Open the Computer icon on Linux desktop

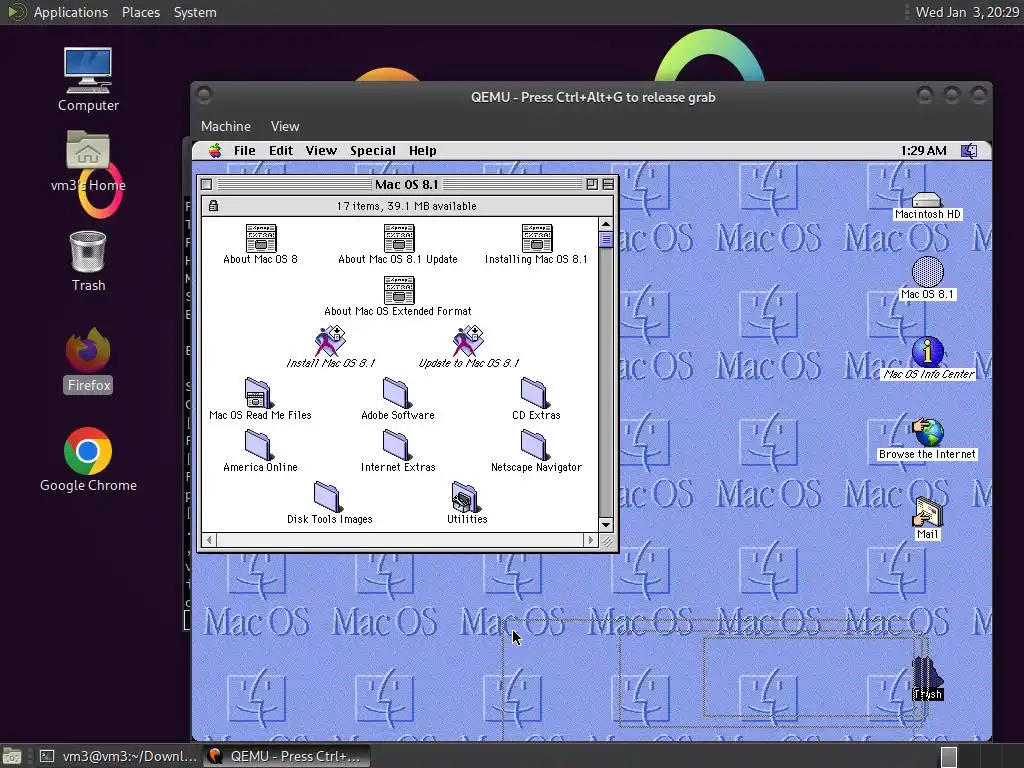pyautogui.click(x=88, y=80)
